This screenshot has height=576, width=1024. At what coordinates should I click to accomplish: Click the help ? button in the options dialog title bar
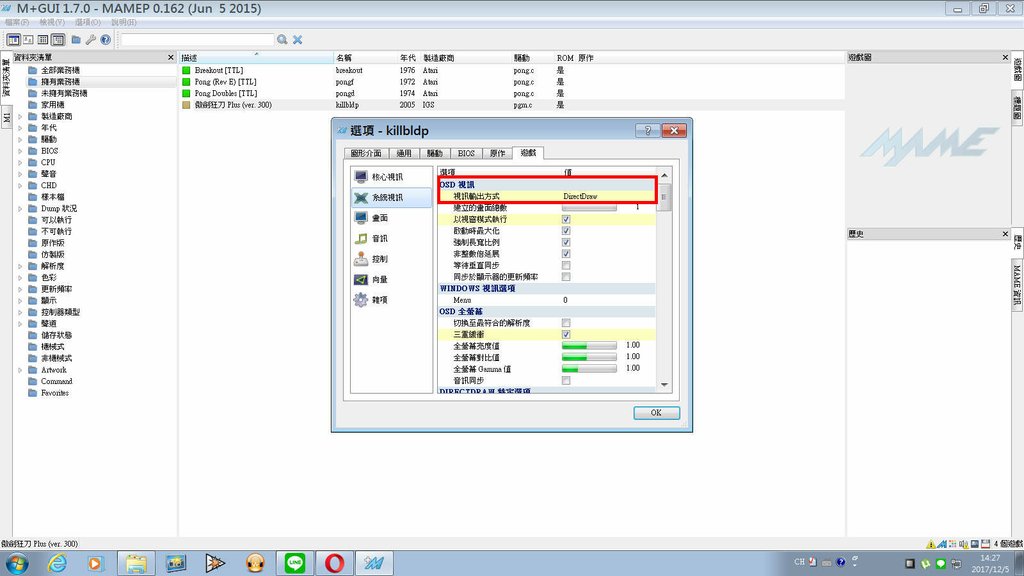point(647,130)
